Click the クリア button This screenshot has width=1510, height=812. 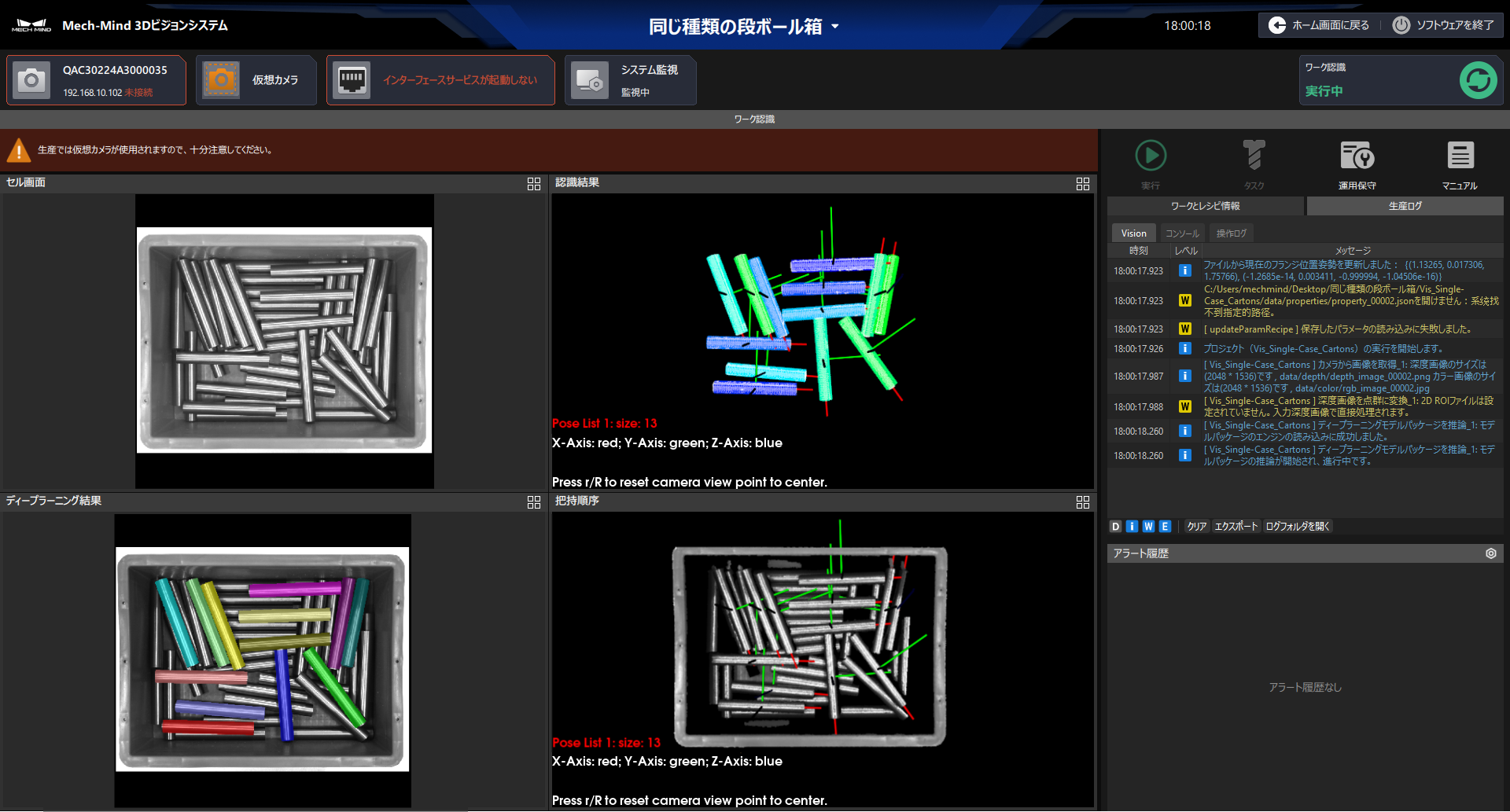click(x=1197, y=527)
